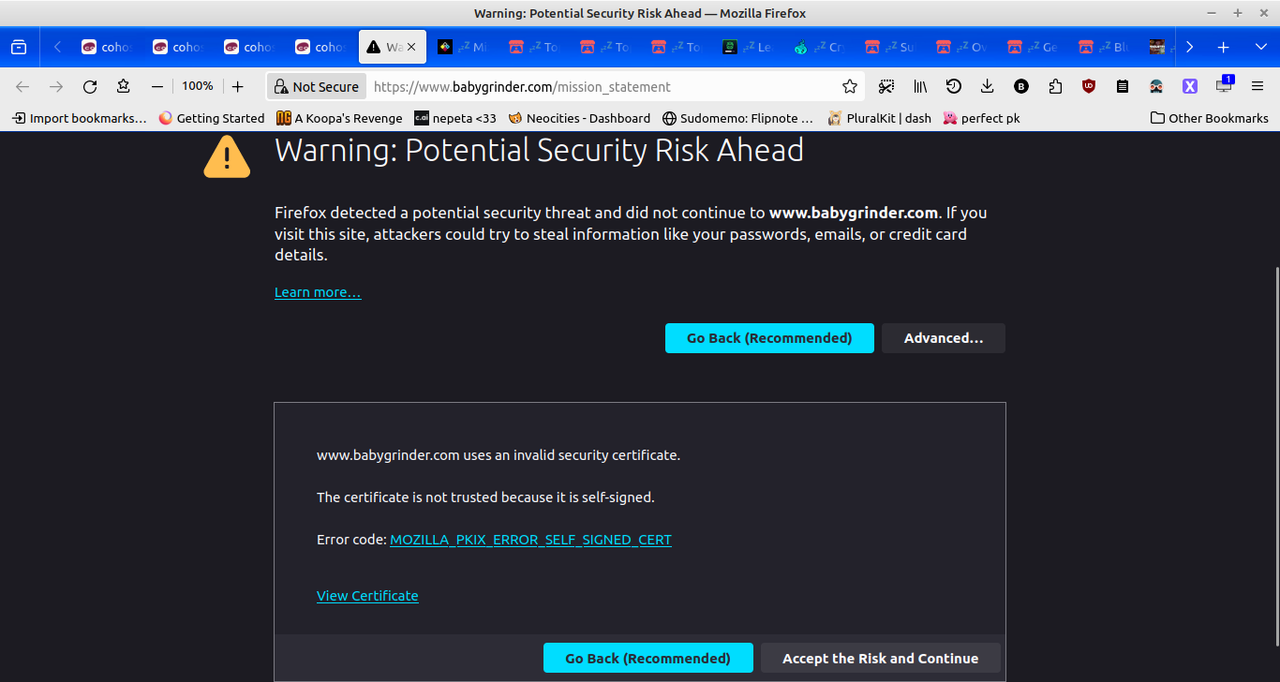Viewport: 1280px width, 682px height.
Task: Open the History clock icon
Action: 954,87
